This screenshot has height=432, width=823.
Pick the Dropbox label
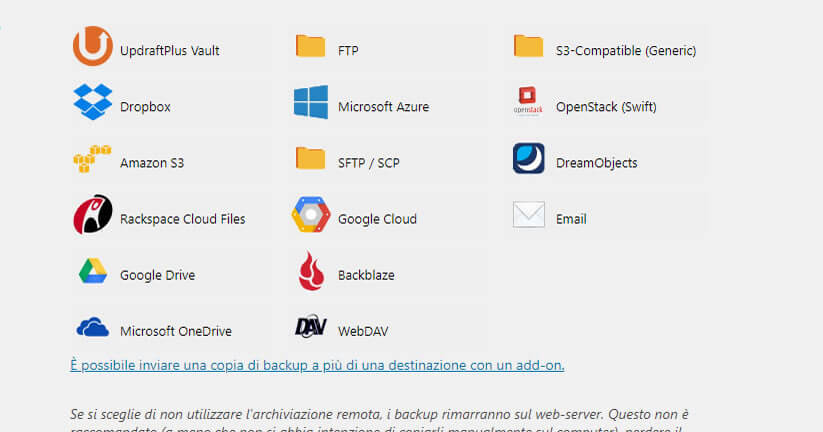[145, 107]
